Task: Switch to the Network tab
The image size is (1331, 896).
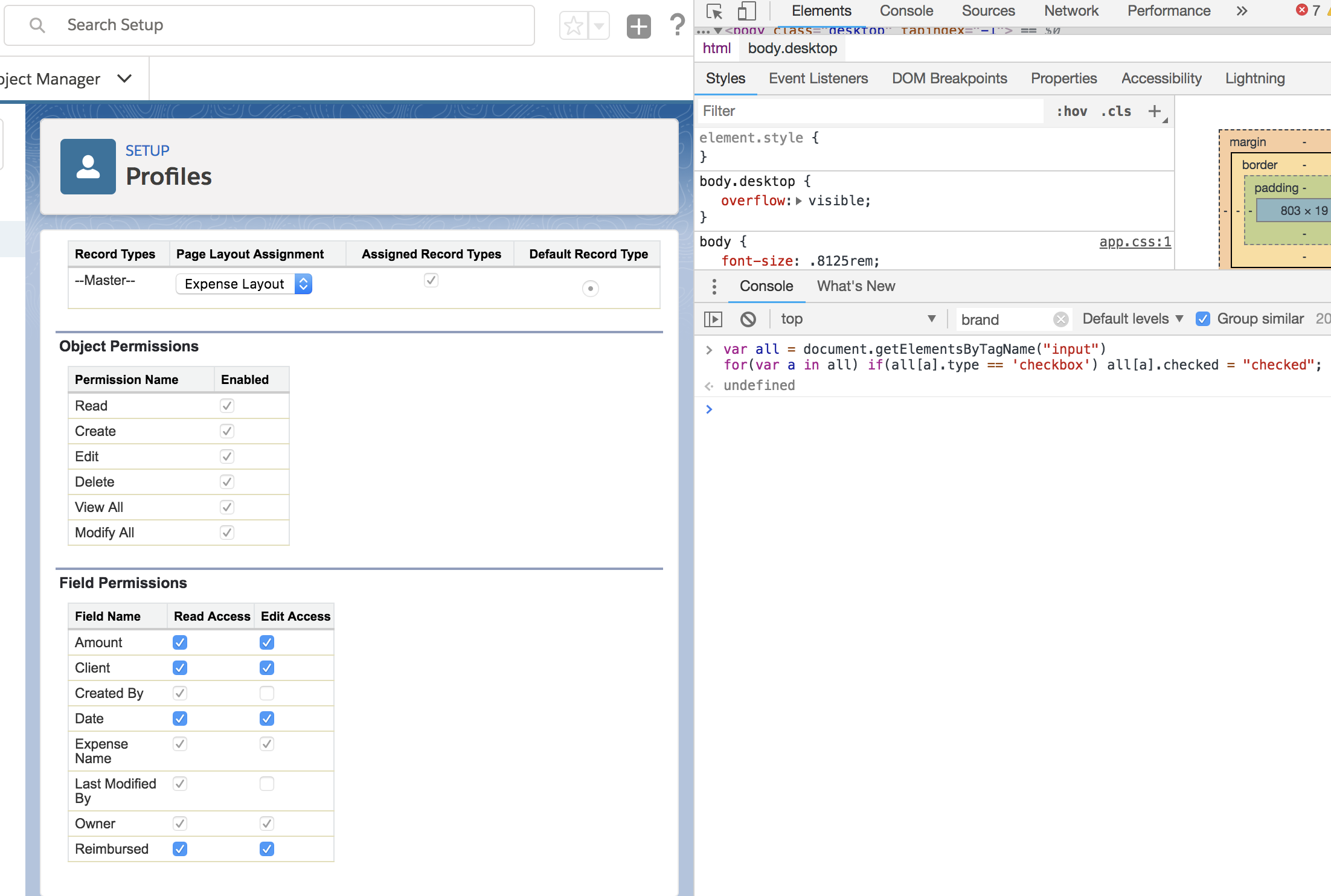Action: [x=1071, y=11]
